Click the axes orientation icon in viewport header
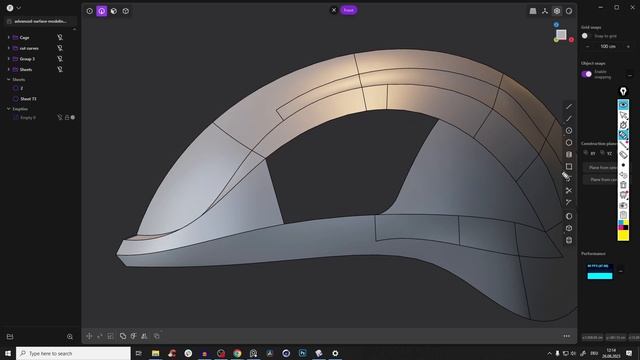 point(545,11)
